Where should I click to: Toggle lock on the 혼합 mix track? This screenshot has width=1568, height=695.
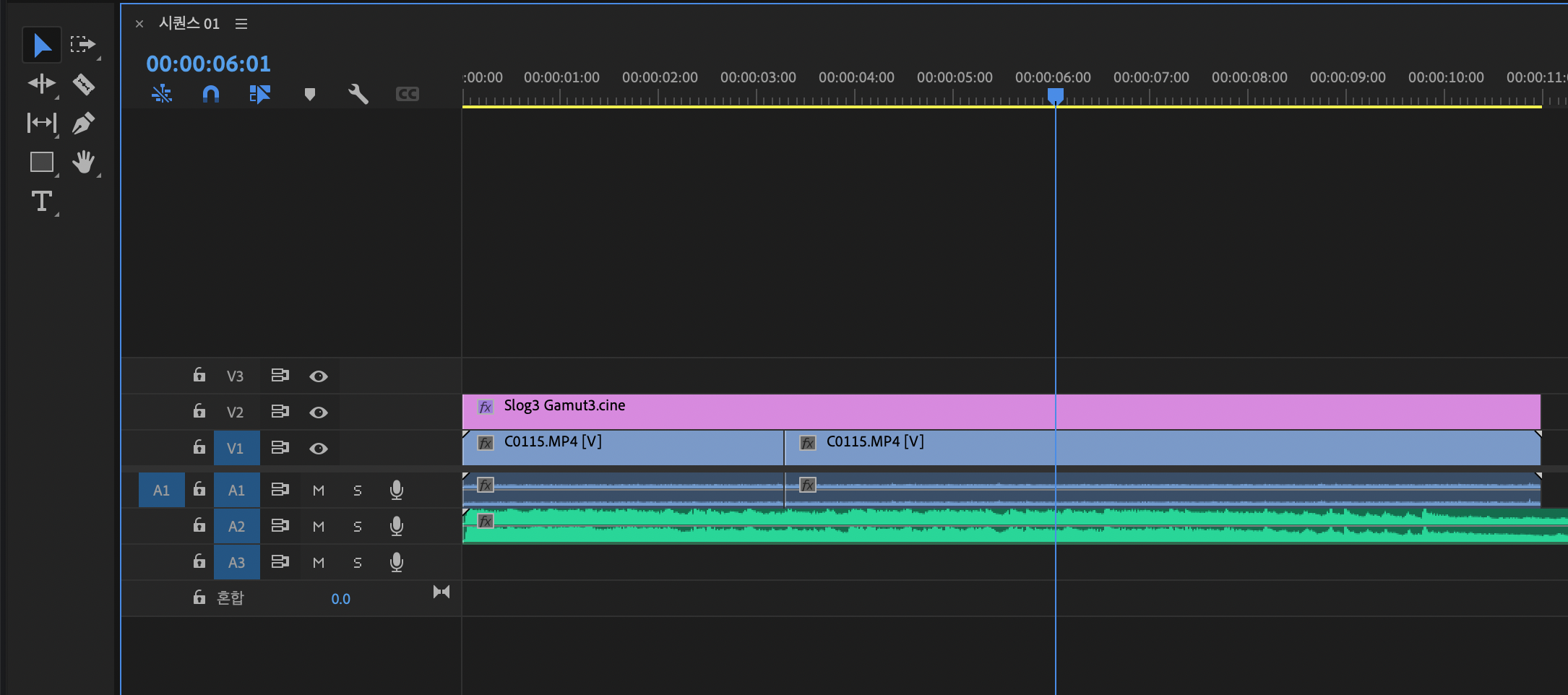coord(199,597)
